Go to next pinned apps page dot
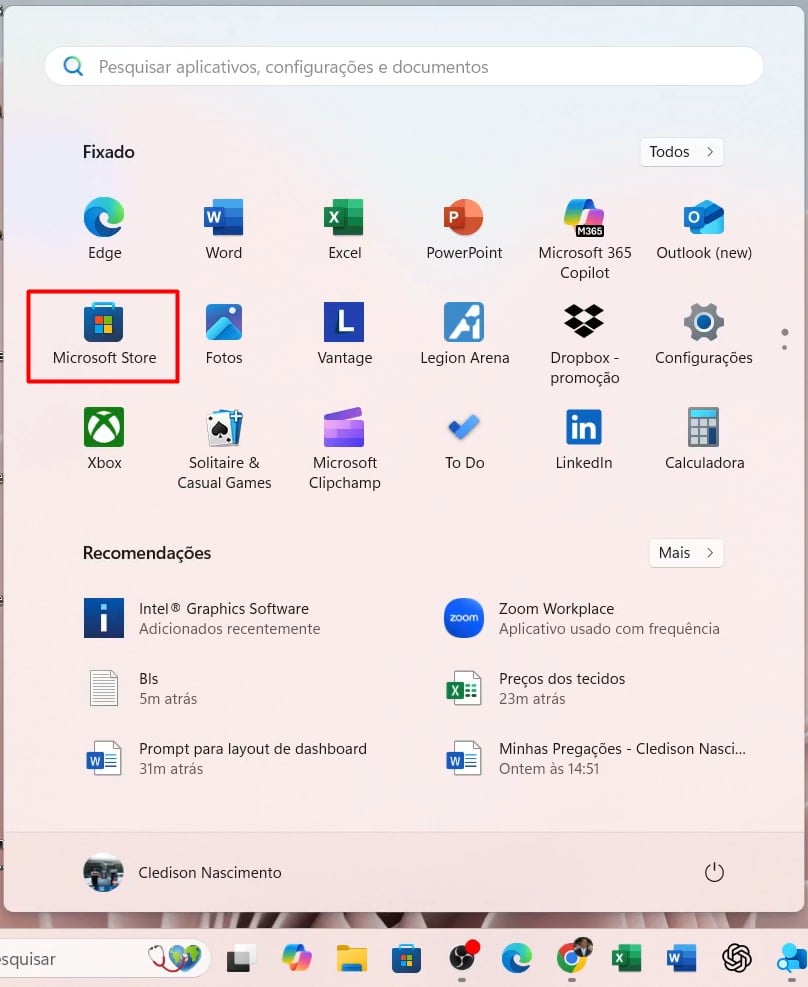 point(784,347)
